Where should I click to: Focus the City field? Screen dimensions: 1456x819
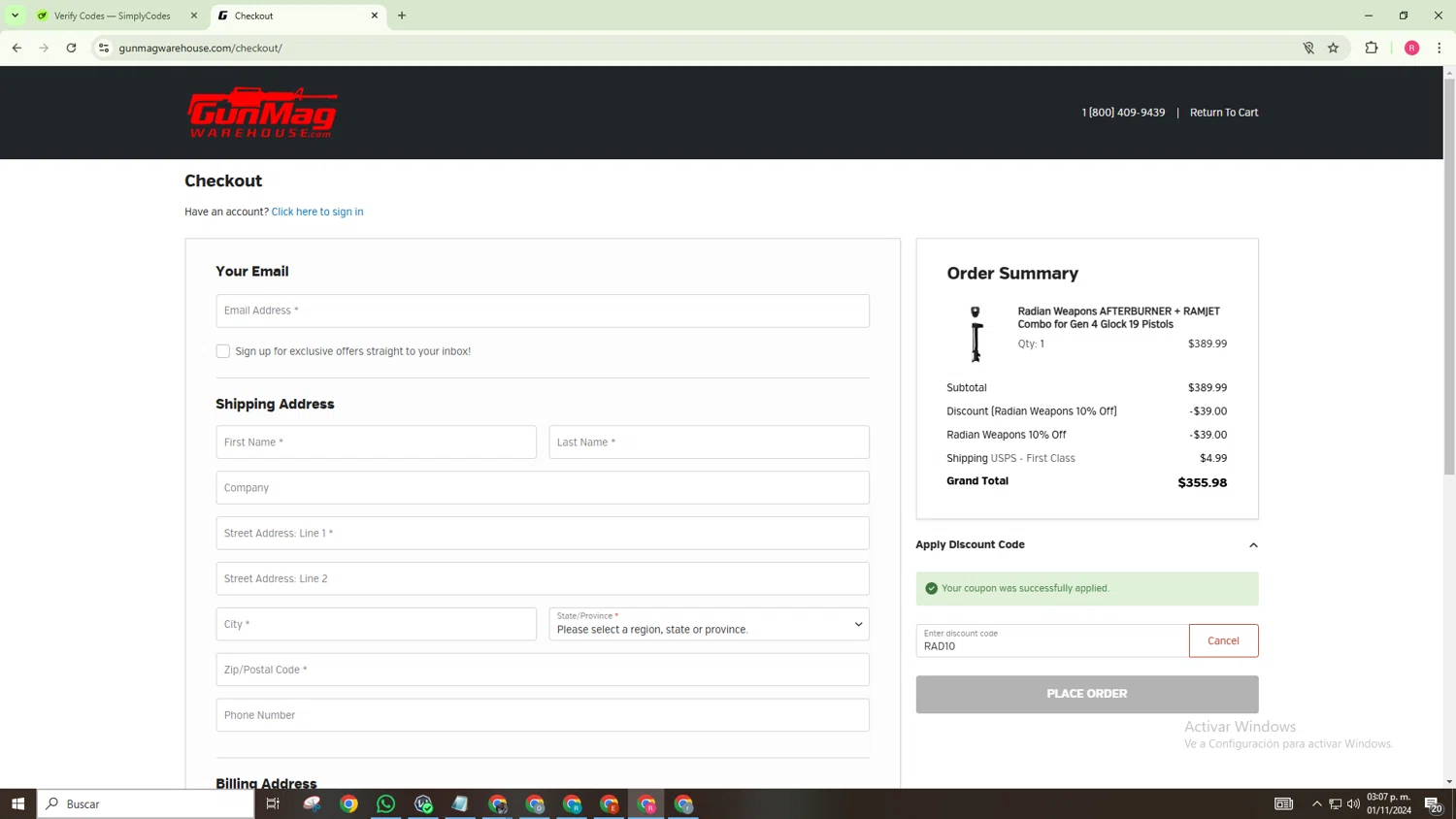pos(376,624)
